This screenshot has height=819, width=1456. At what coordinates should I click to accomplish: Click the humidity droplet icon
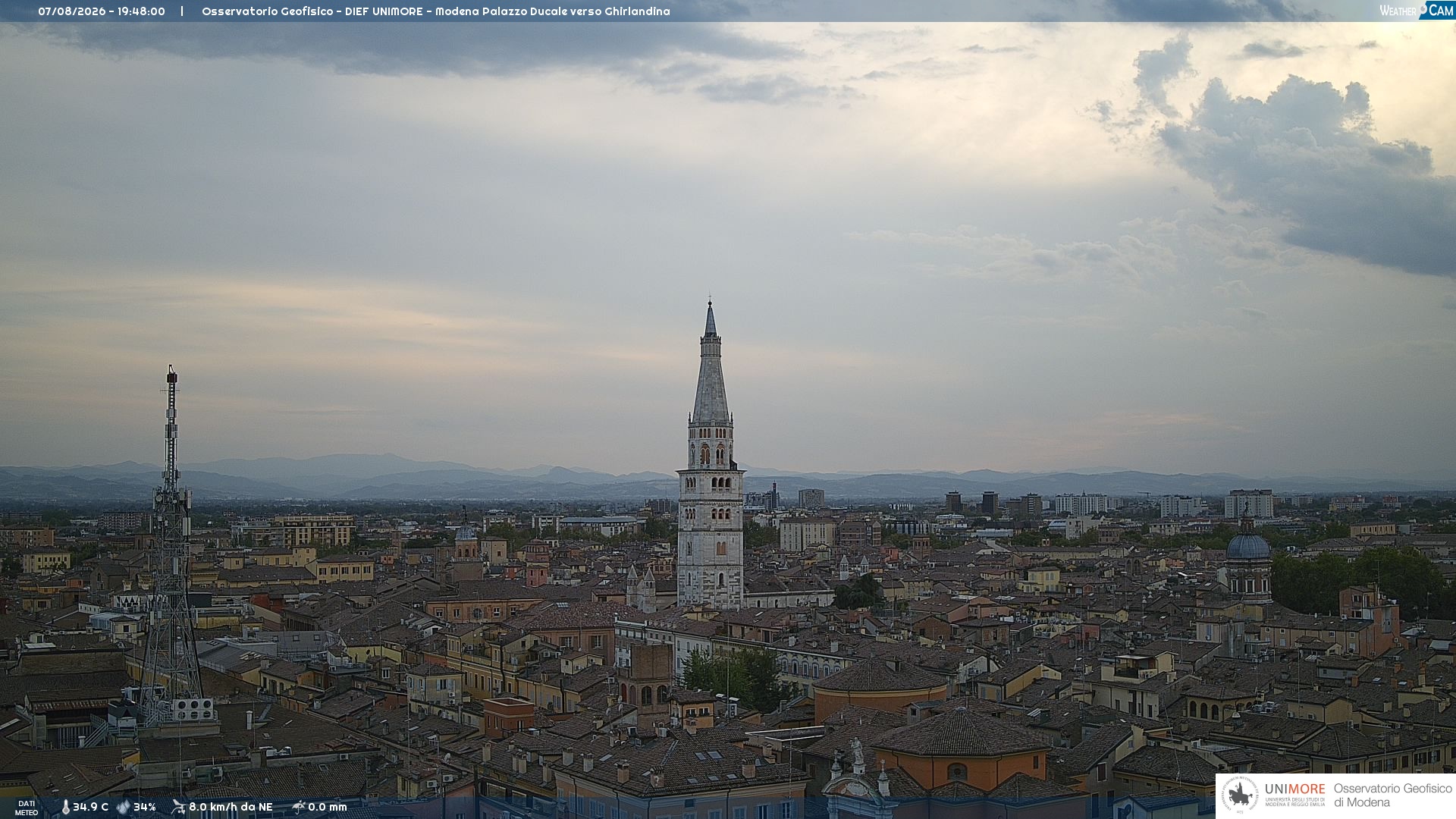pos(123,807)
